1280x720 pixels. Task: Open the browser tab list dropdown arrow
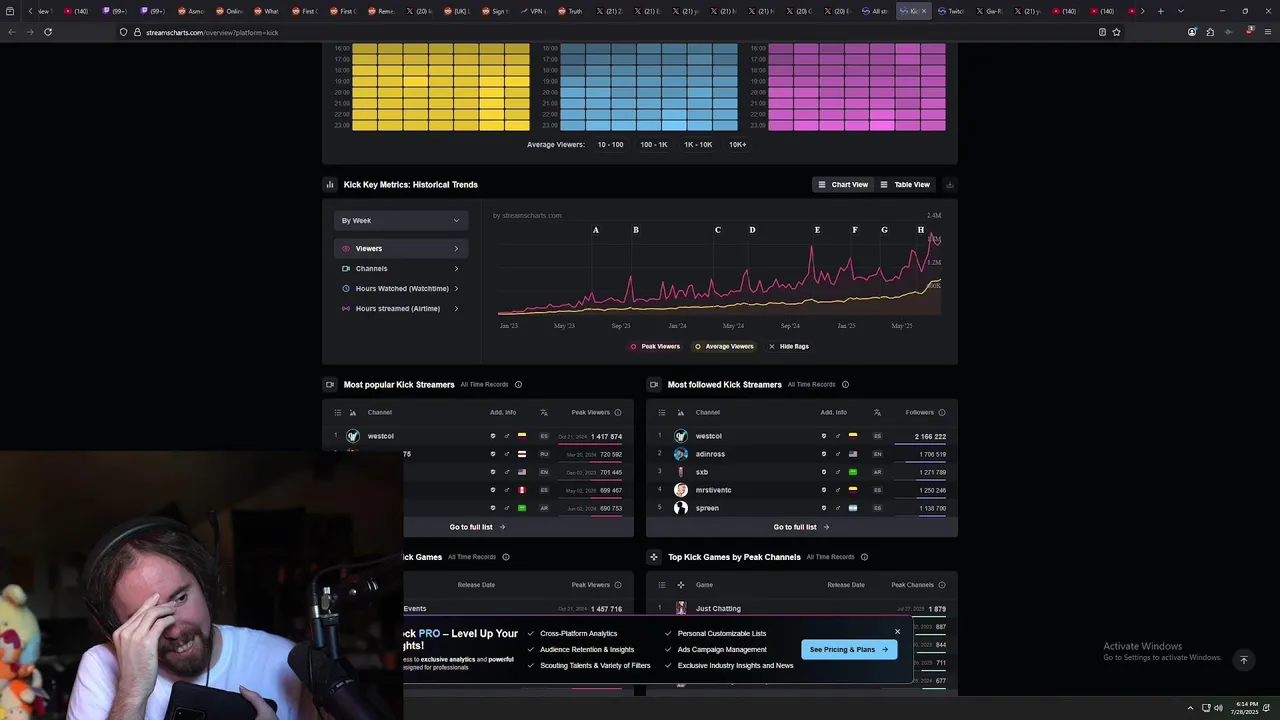coord(1181,11)
